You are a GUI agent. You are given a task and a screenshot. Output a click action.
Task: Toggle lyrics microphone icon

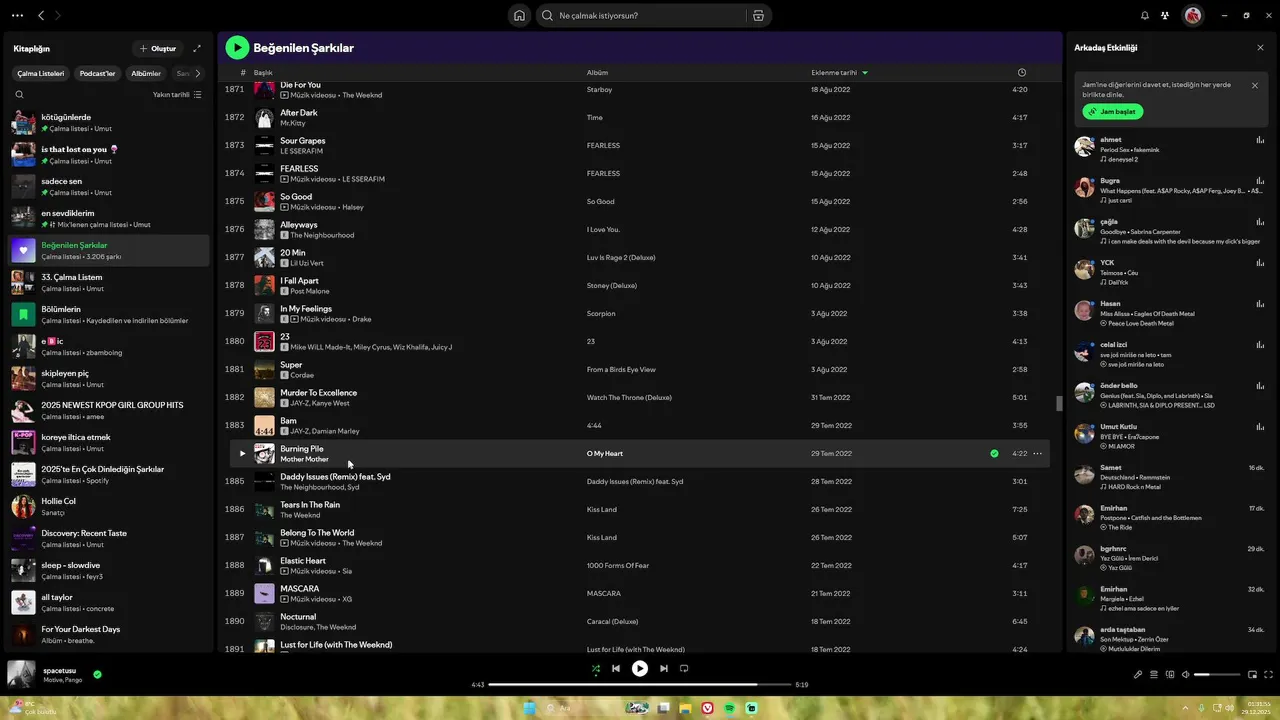1138,674
